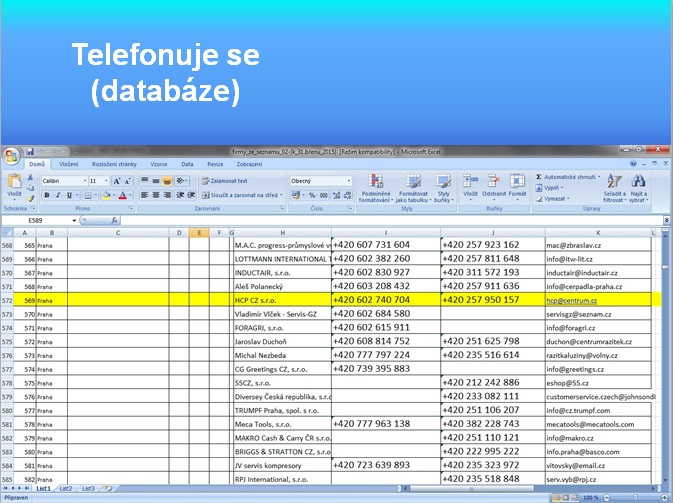Toggle Italic formatting
The image size is (673, 503).
pos(58,195)
